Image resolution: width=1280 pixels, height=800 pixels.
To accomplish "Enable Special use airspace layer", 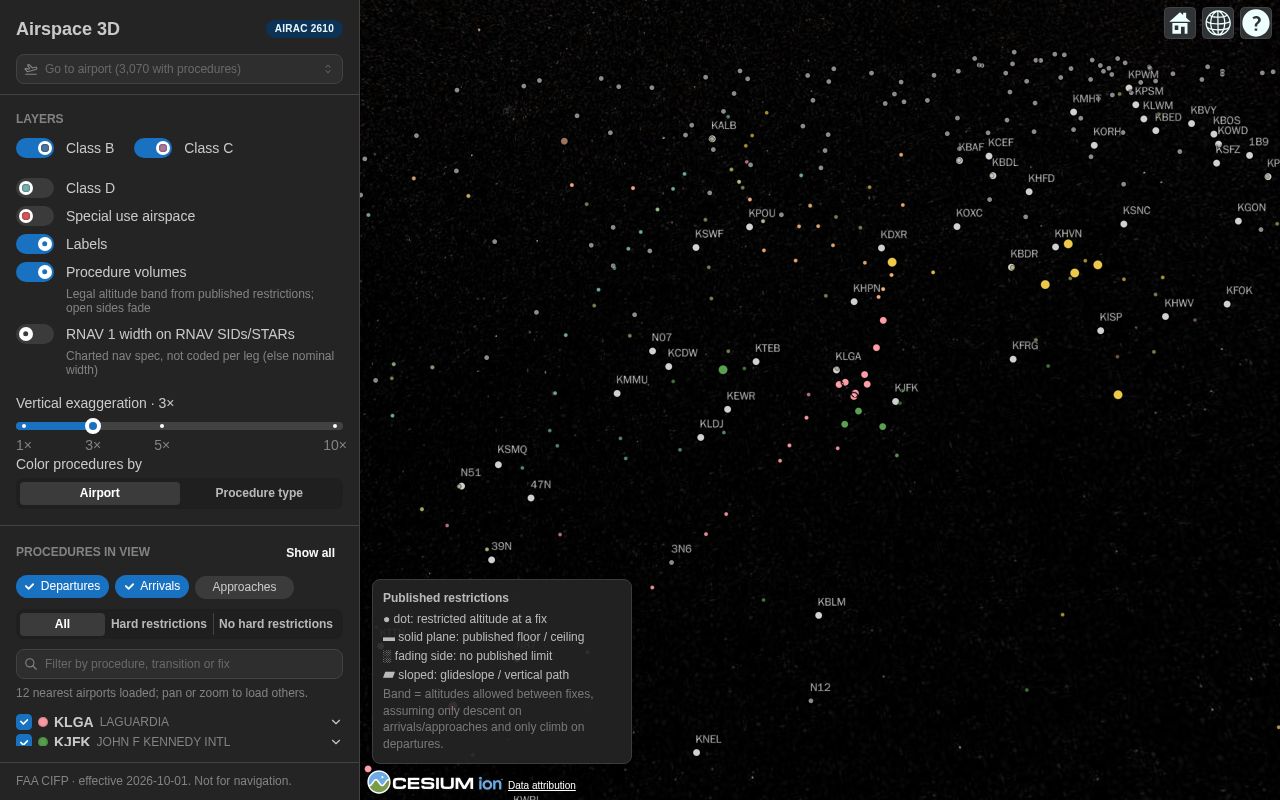I will [x=35, y=216].
